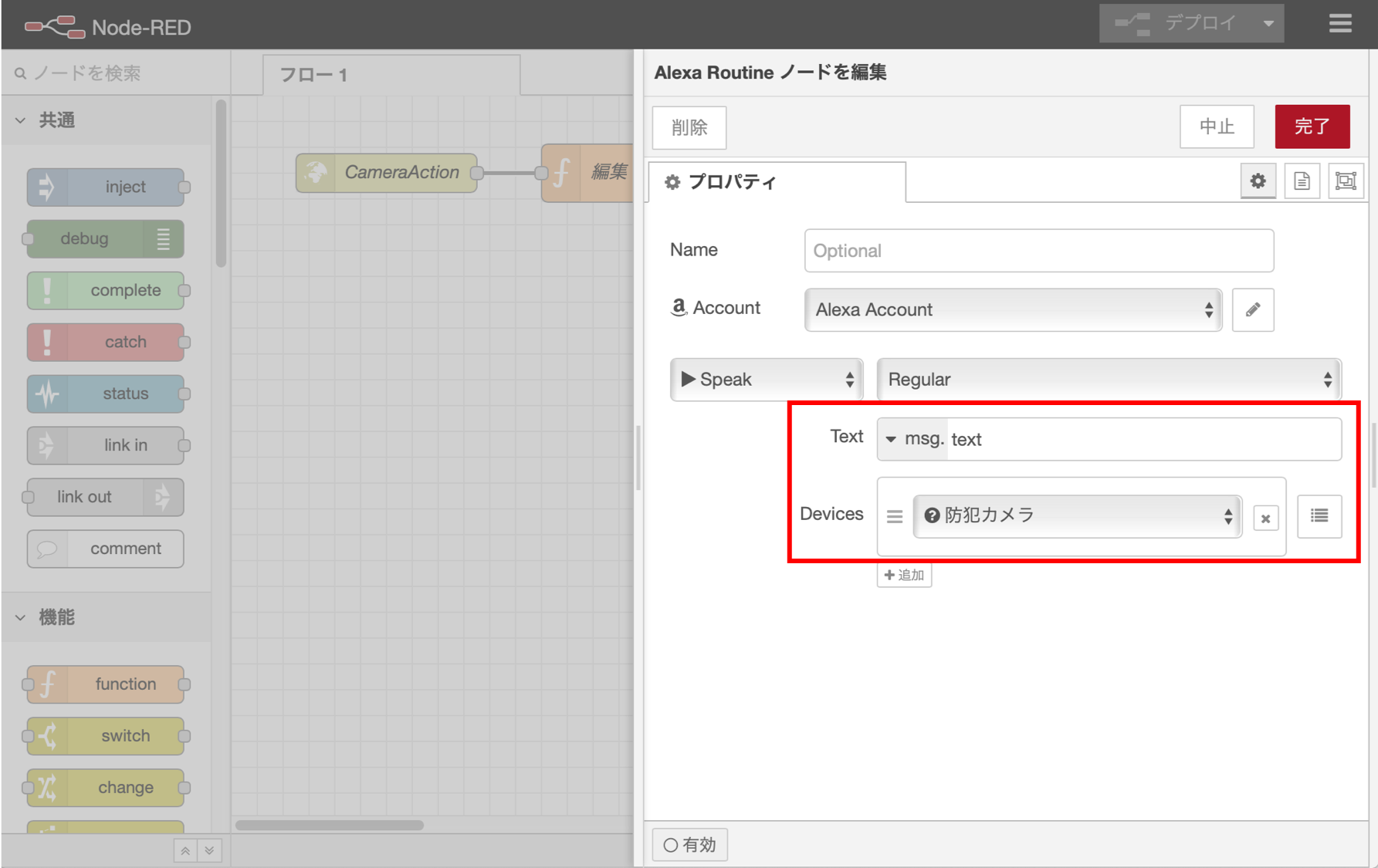Select the CameraAction node on canvas

pos(387,173)
